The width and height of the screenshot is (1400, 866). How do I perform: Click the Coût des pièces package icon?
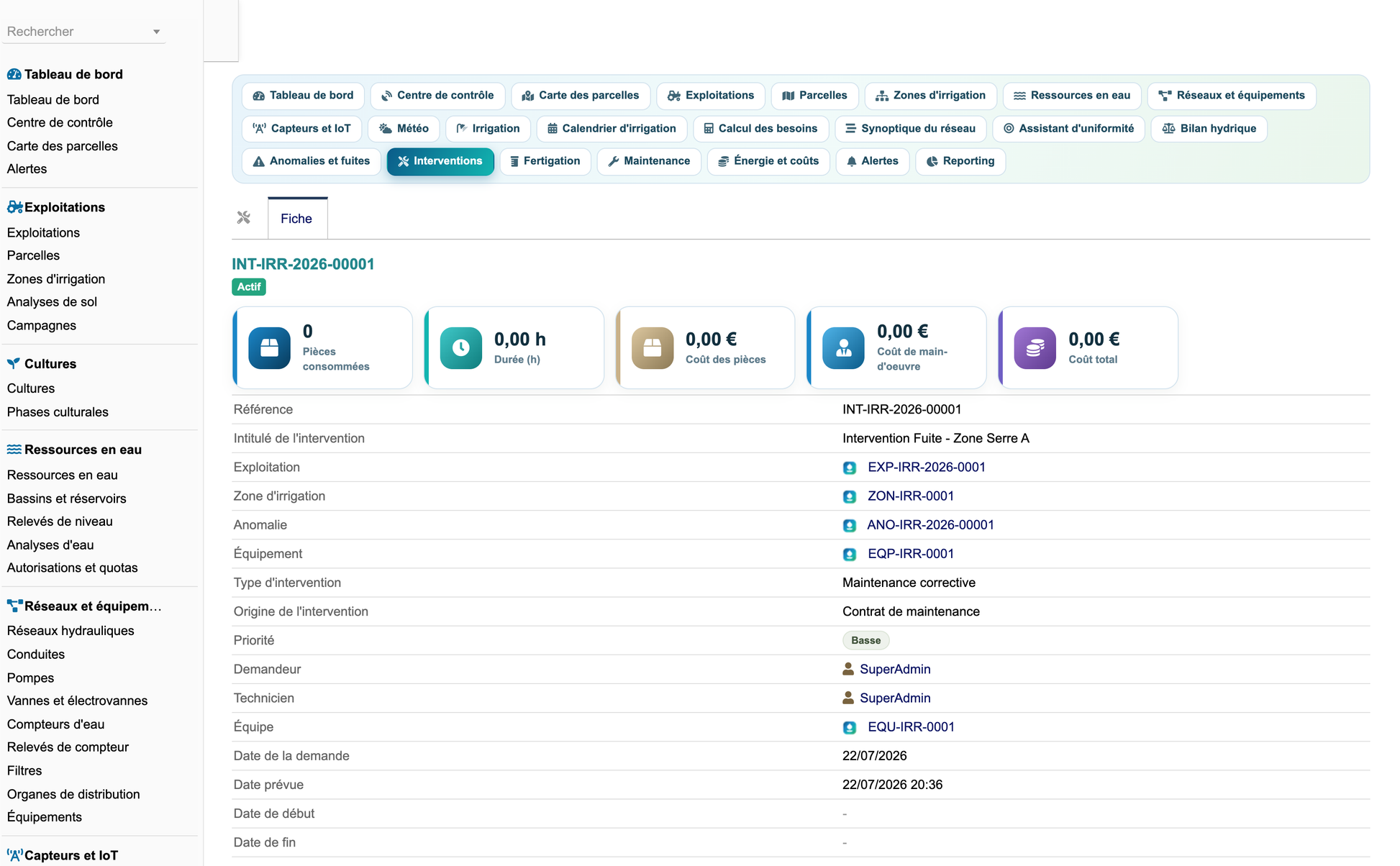click(x=652, y=348)
